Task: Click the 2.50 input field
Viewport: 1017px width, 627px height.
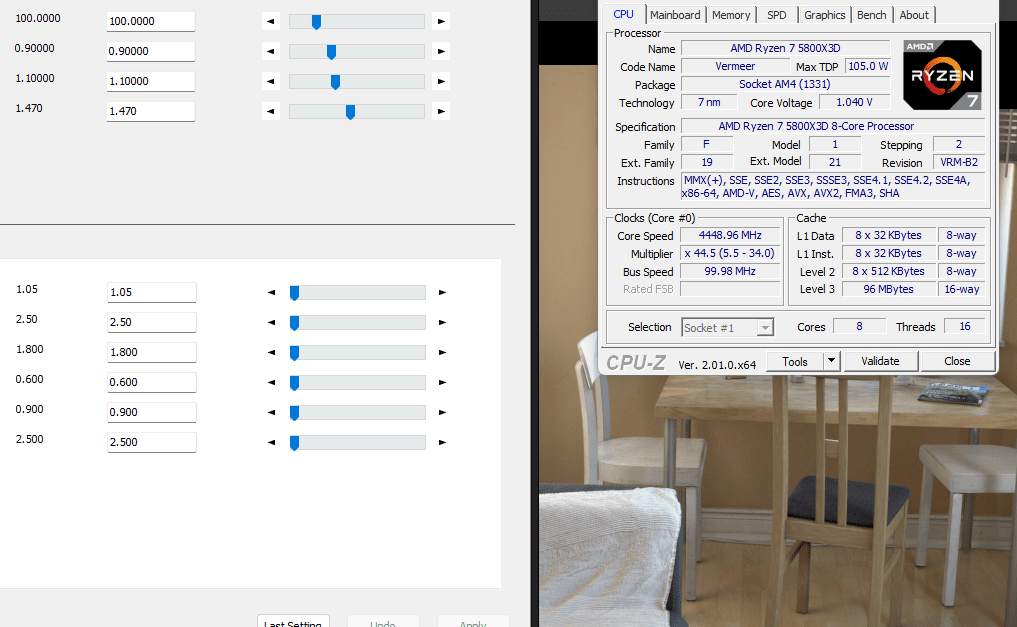Action: pos(151,322)
